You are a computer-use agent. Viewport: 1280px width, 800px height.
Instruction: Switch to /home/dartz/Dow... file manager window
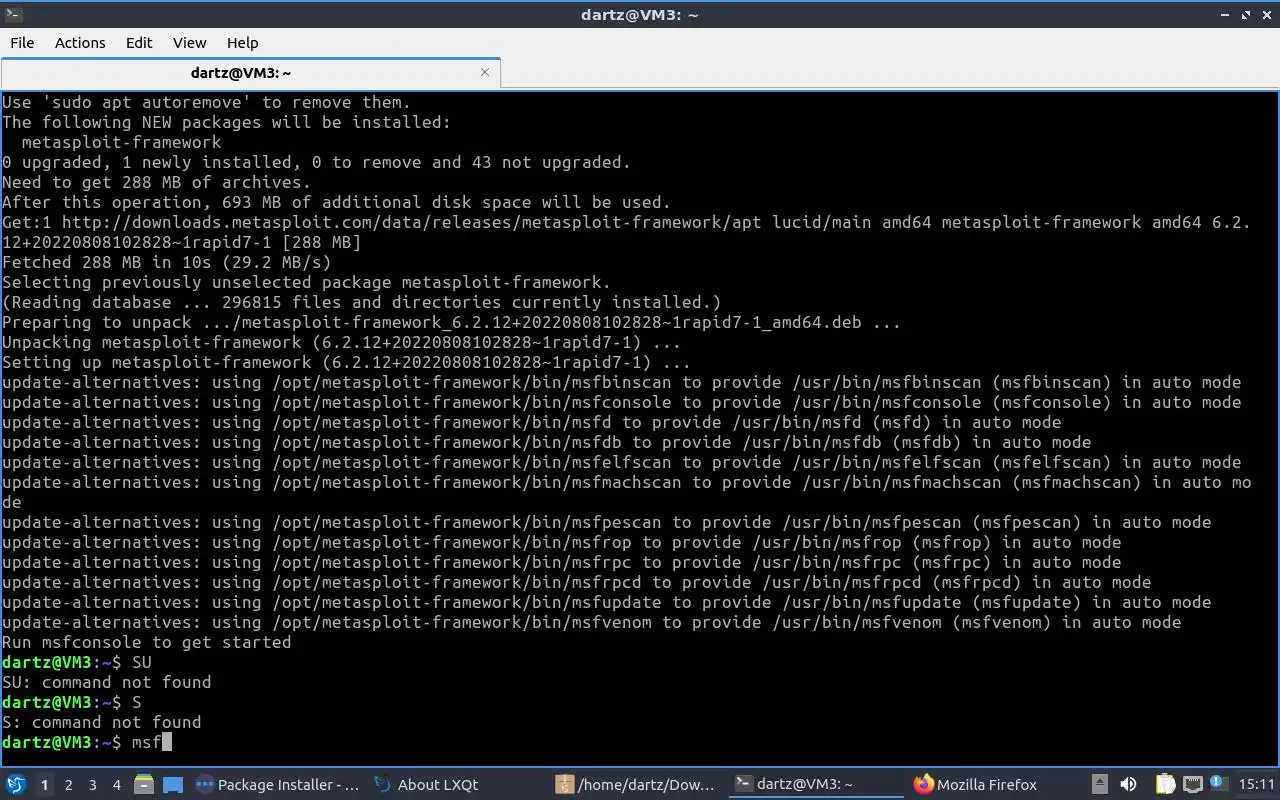click(x=636, y=785)
